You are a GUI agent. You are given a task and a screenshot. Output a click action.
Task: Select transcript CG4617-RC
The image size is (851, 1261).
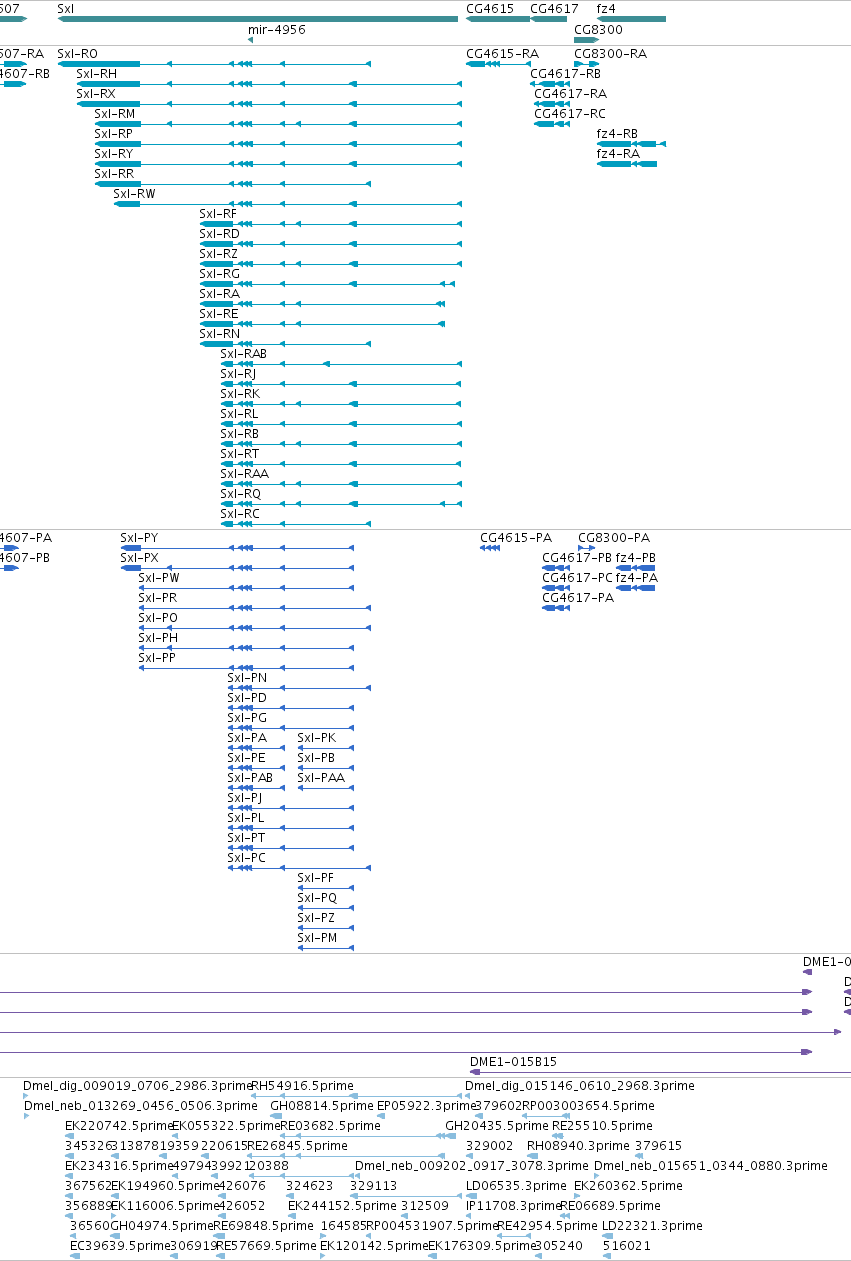click(x=570, y=114)
